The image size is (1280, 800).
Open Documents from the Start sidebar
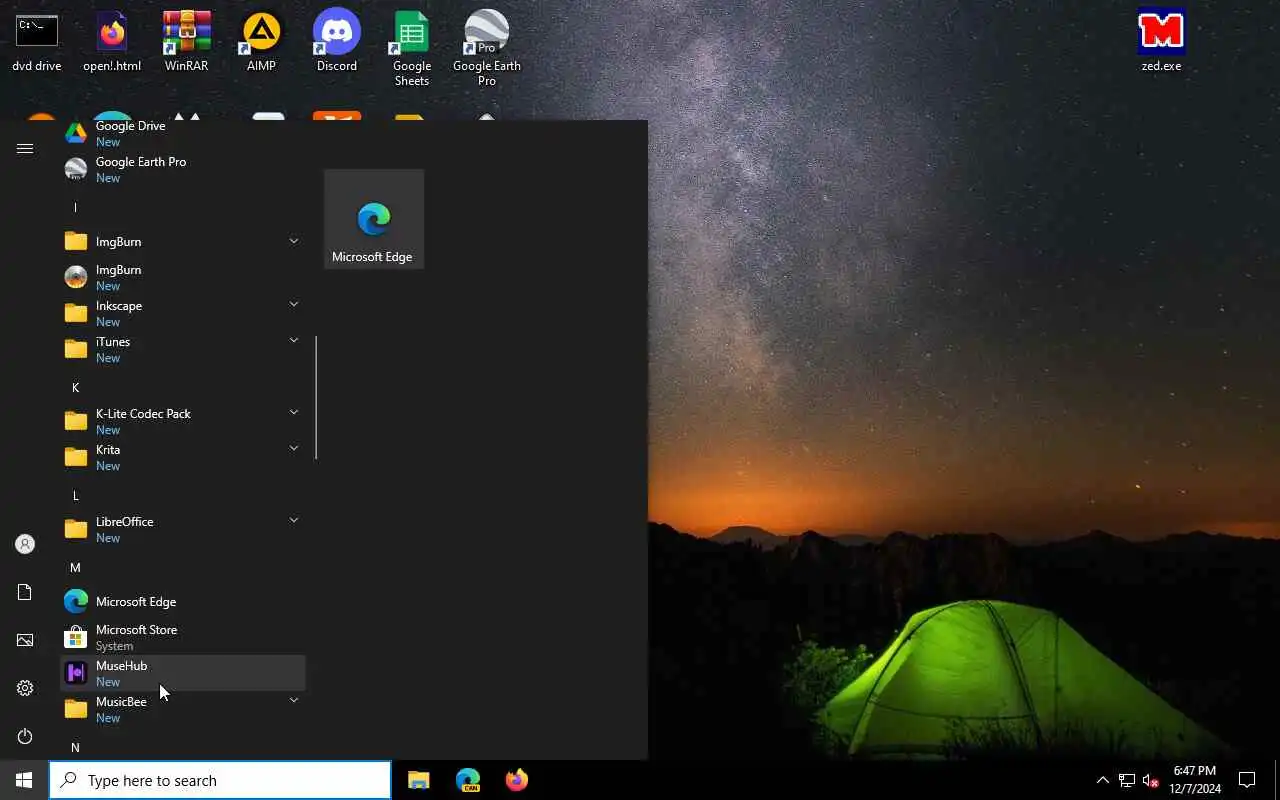coord(25,592)
